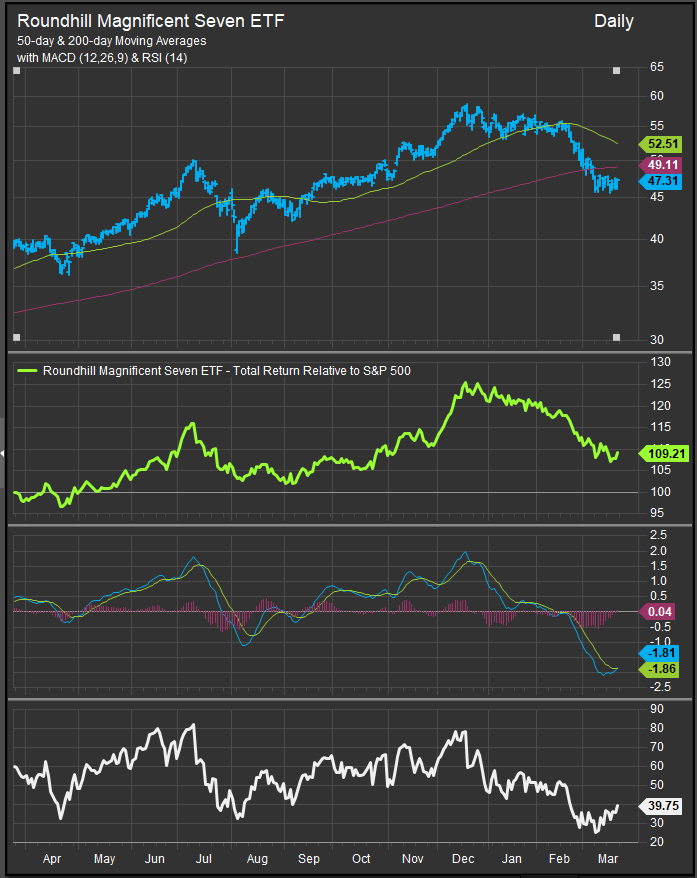Screen dimensions: 697x878
Task: Click the 52.51 50-day average value tag
Action: (x=661, y=144)
